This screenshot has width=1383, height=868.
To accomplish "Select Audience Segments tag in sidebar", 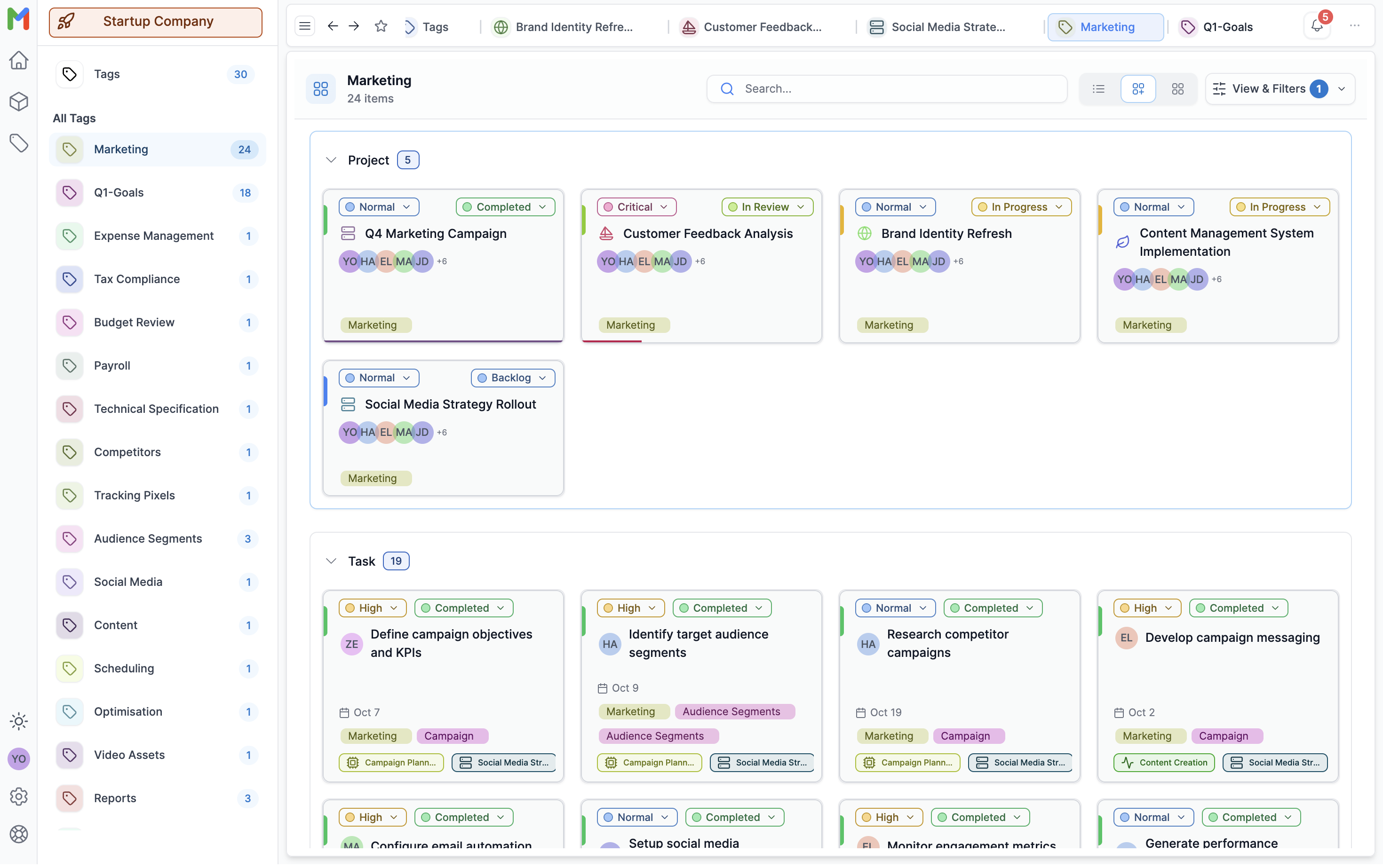I will 148,538.
